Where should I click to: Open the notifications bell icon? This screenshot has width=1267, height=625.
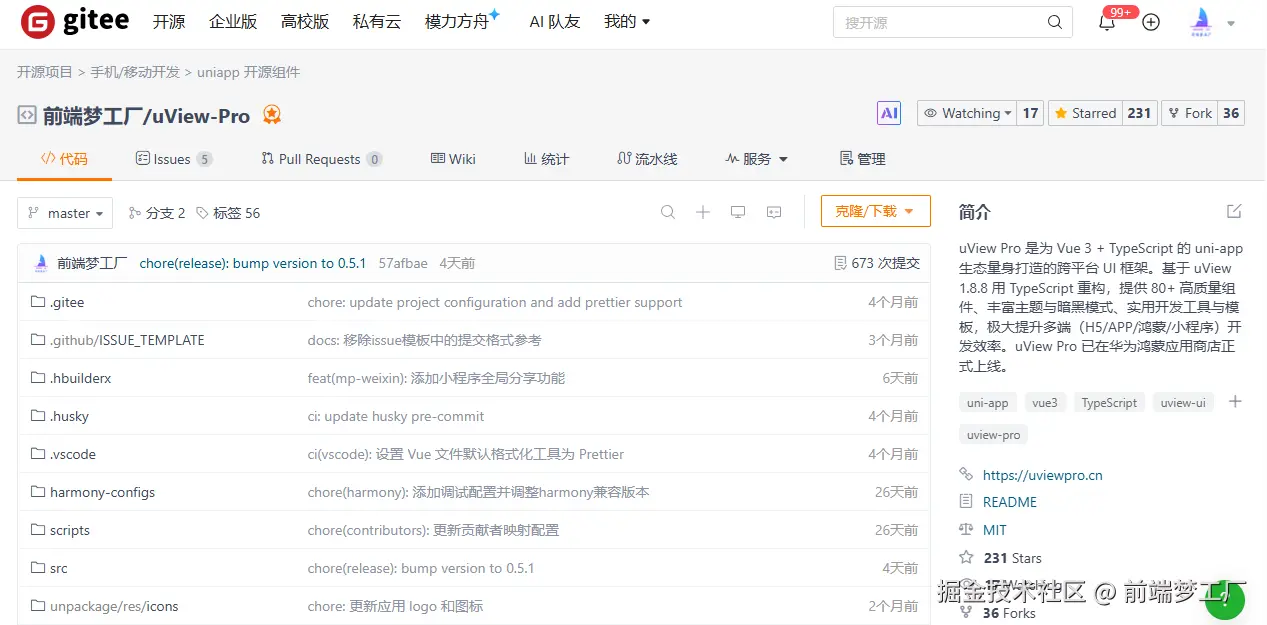1107,23
